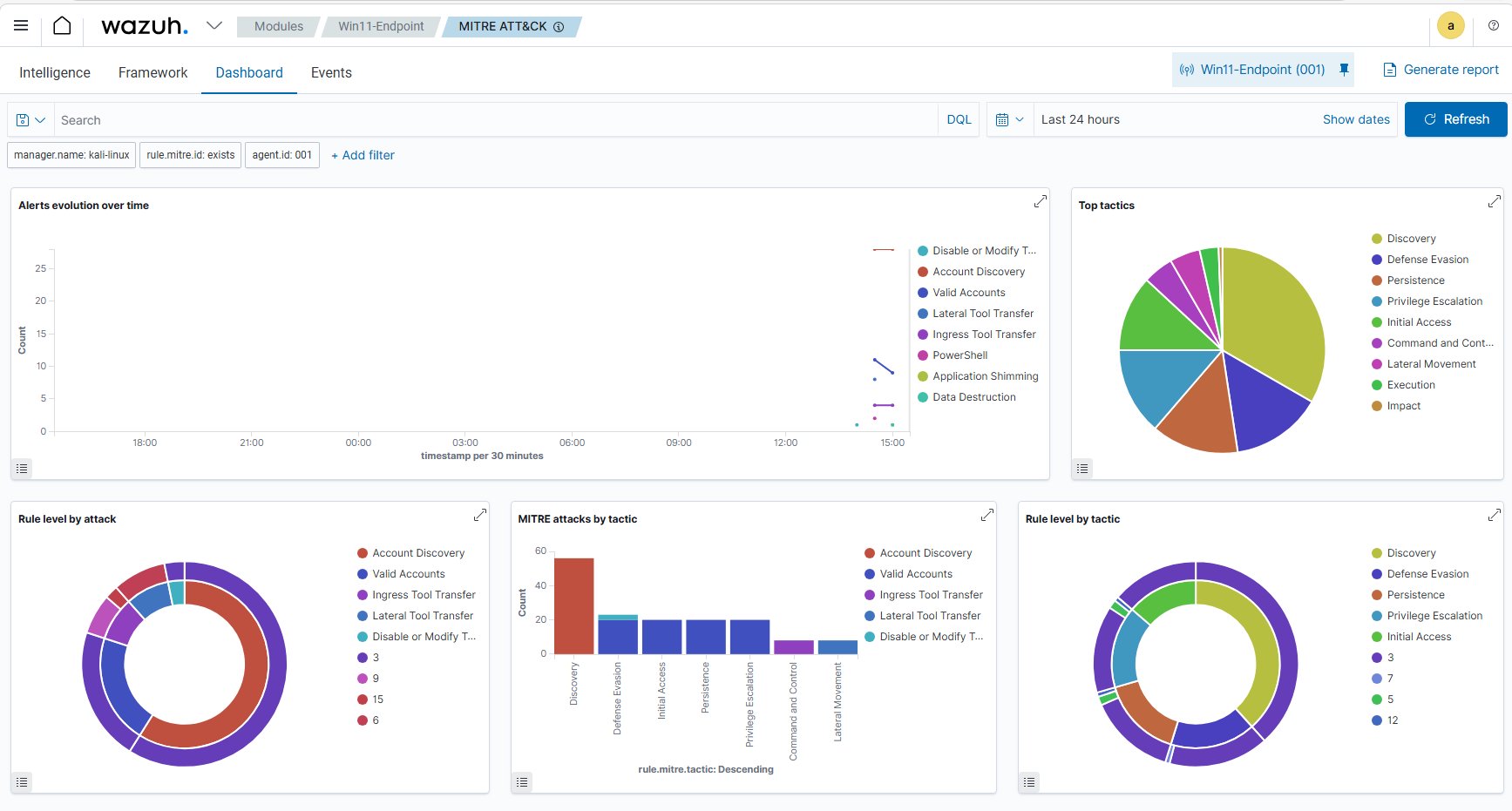This screenshot has height=811, width=1512.
Task: Toggle legend for MITRE attacks by tactic
Action: click(522, 782)
